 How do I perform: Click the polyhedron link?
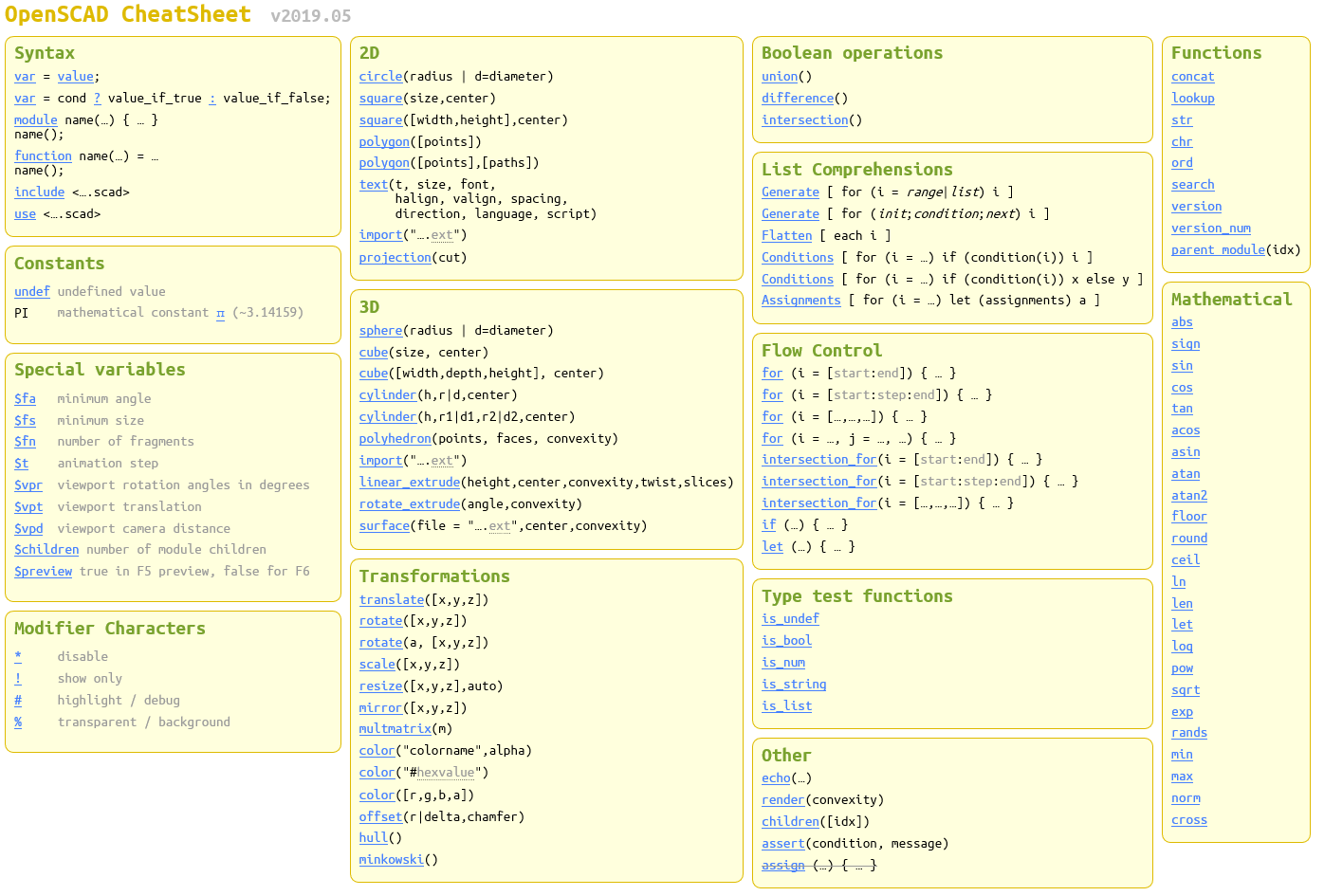[395, 439]
